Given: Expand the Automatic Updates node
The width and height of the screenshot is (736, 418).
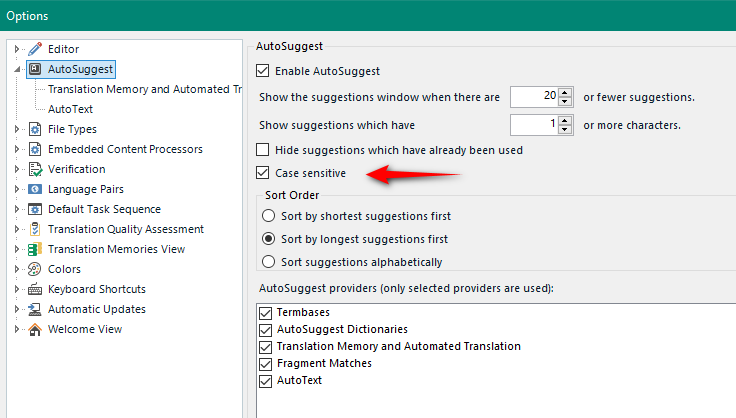Looking at the screenshot, I should click(17, 309).
